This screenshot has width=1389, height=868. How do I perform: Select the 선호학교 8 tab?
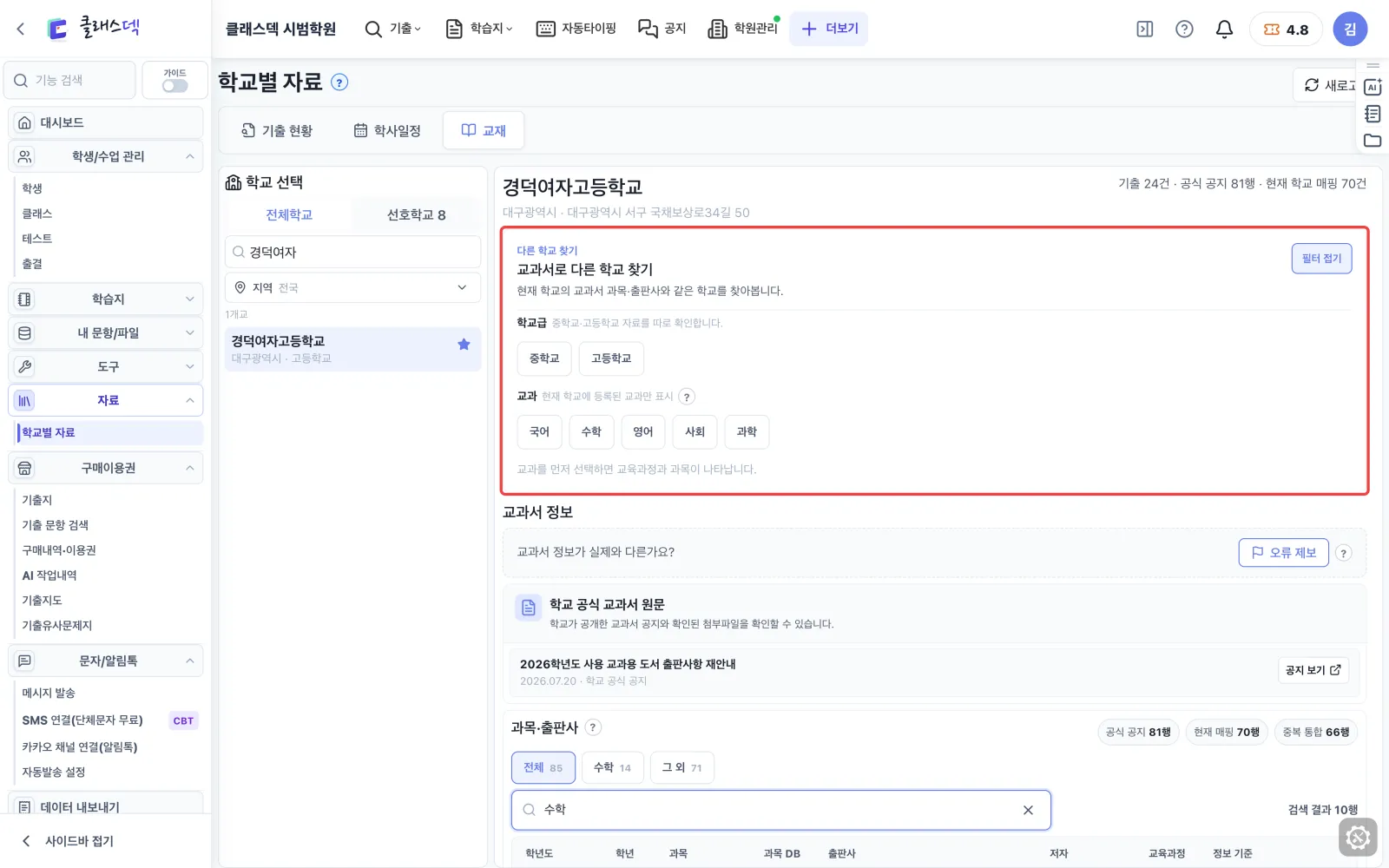(417, 214)
